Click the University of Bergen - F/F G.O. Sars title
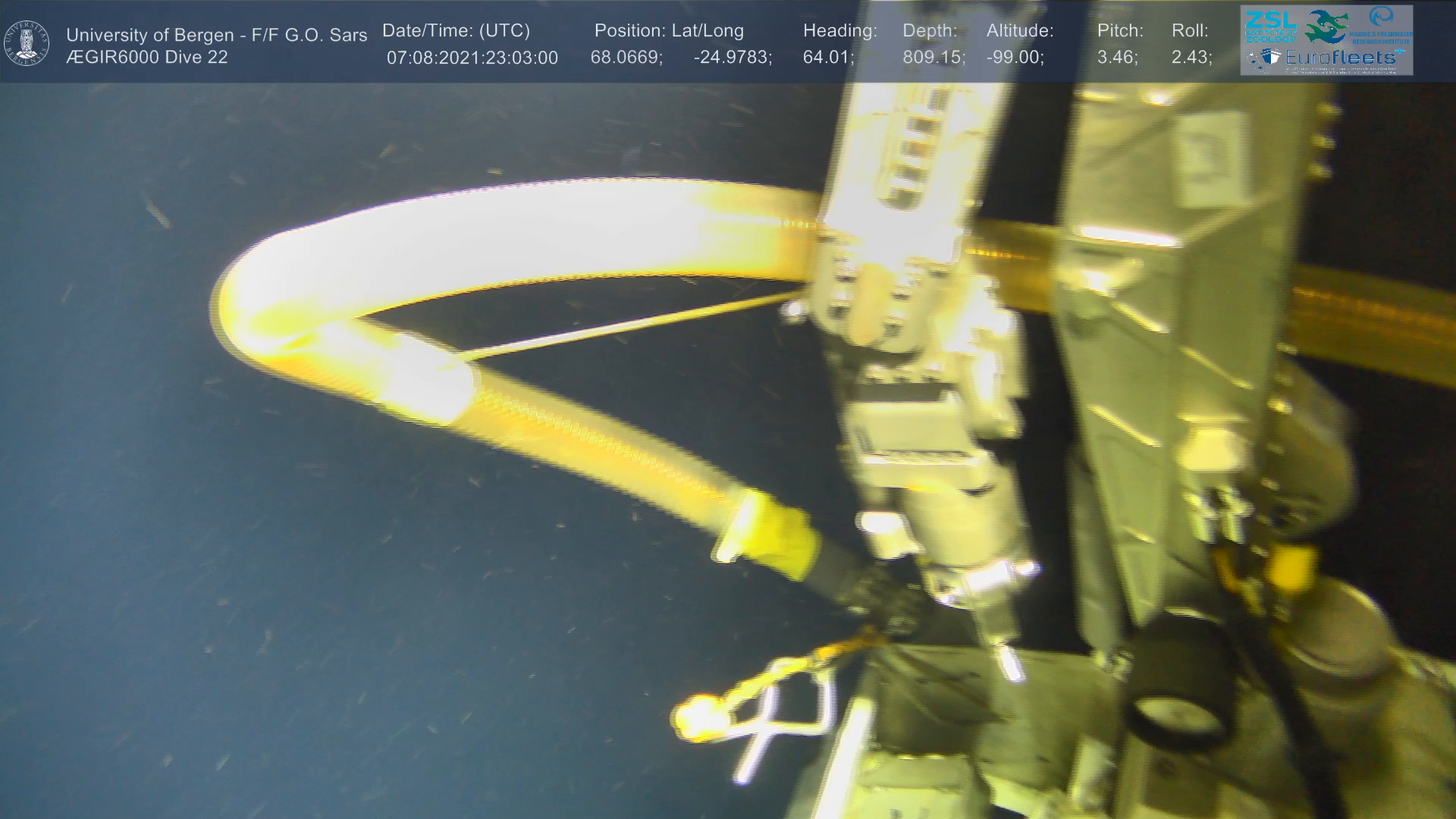1456x819 pixels. 216,35
